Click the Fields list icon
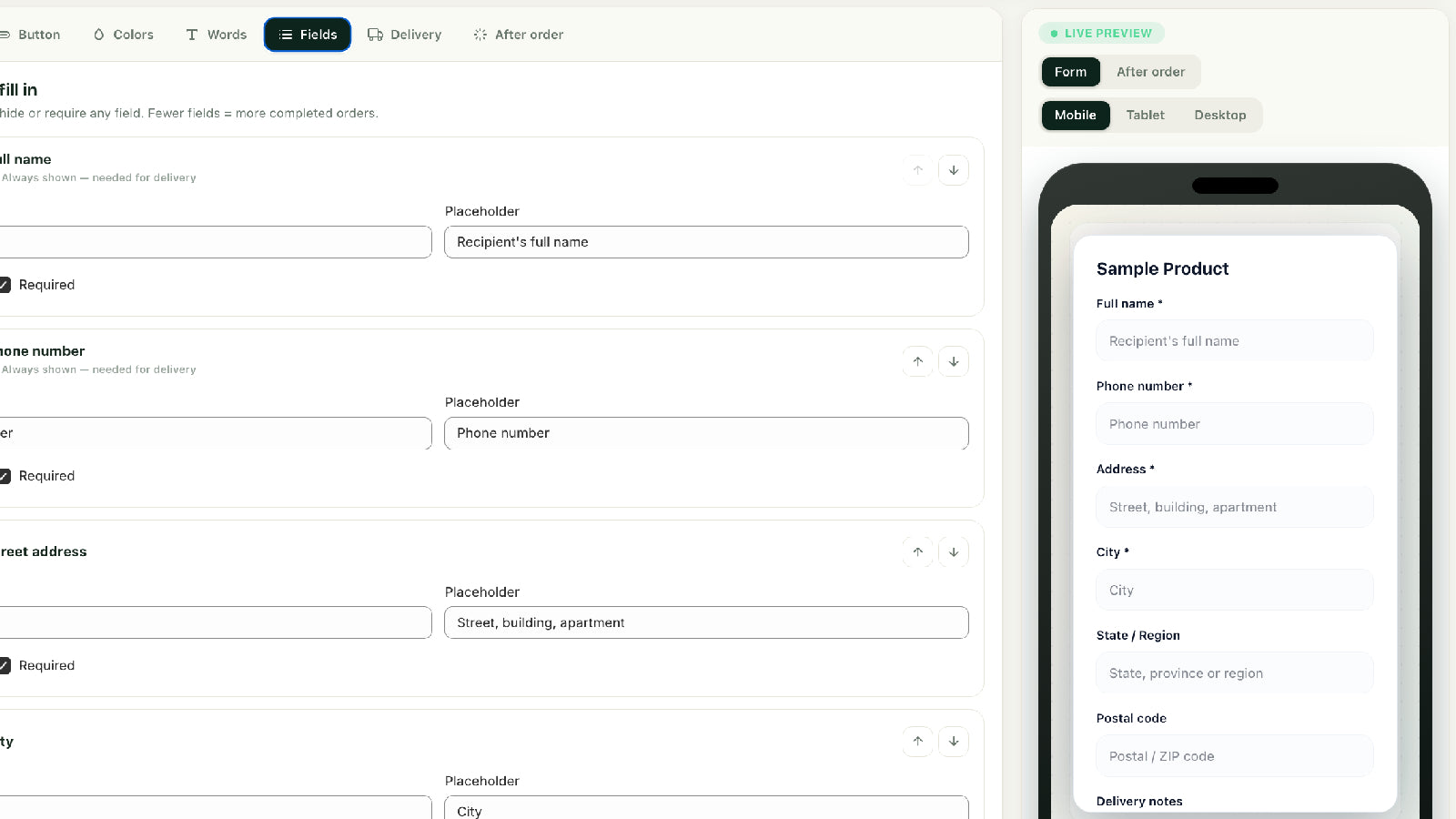This screenshot has width=1456, height=819. click(285, 35)
